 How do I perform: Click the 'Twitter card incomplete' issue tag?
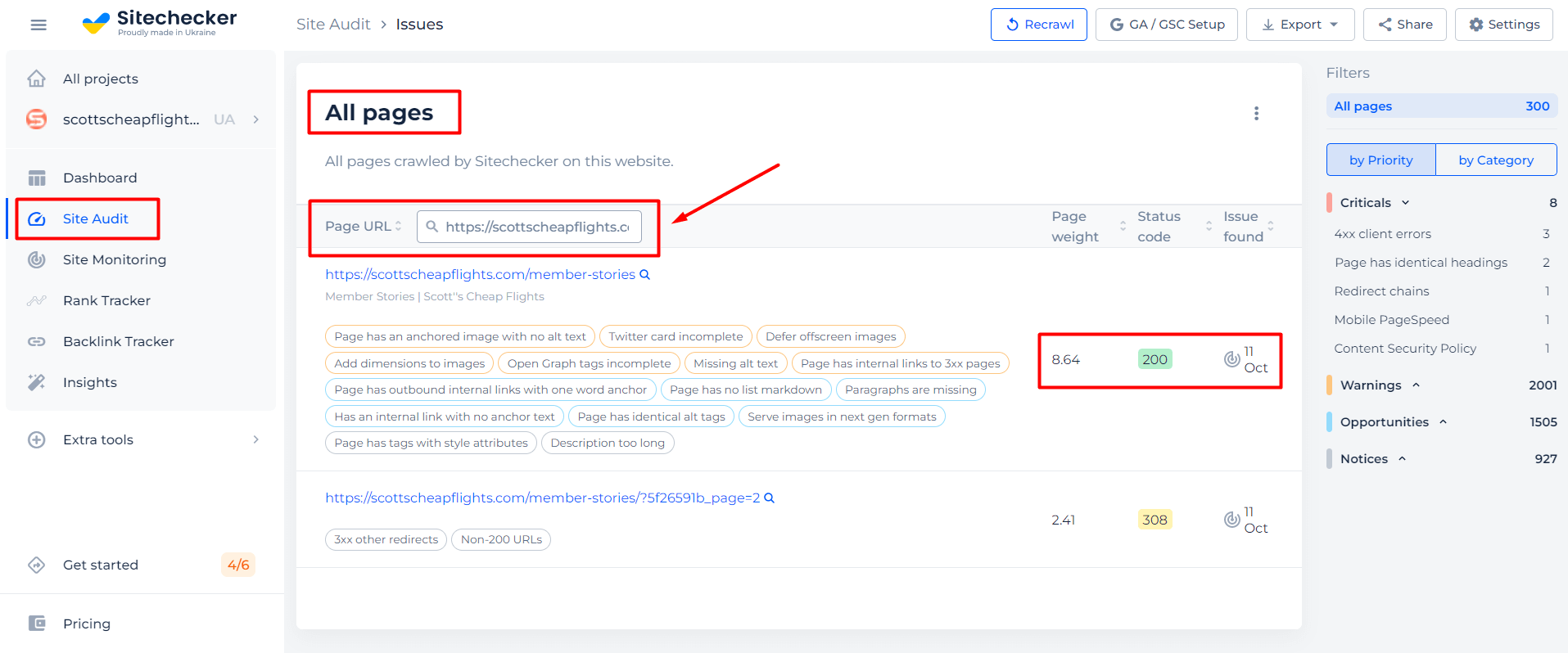(x=676, y=336)
